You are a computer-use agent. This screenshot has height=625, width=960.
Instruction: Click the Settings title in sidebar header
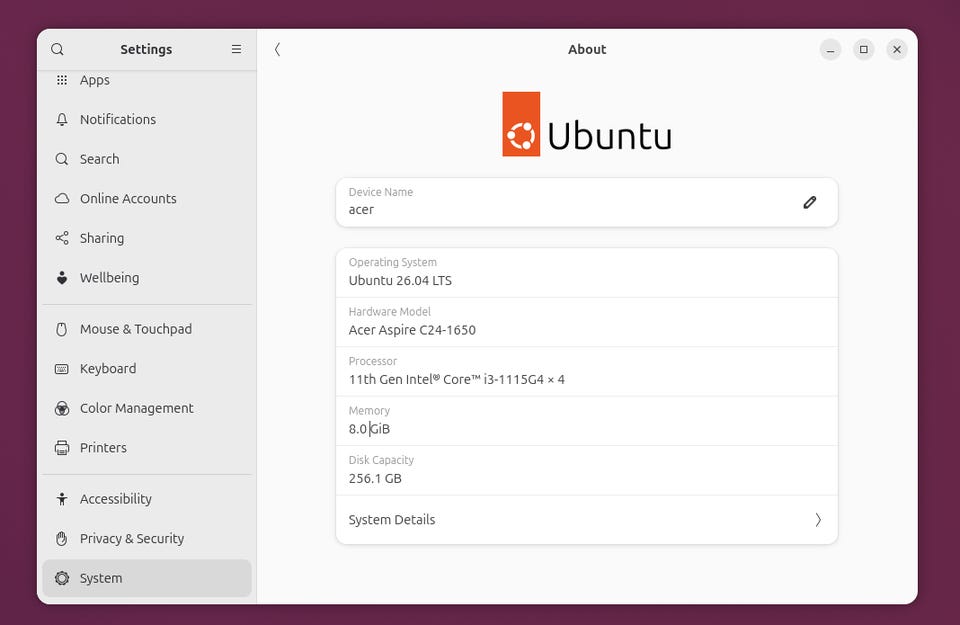[x=146, y=49]
